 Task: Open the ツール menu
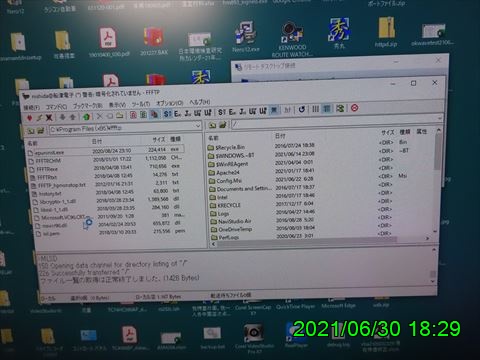click(141, 104)
